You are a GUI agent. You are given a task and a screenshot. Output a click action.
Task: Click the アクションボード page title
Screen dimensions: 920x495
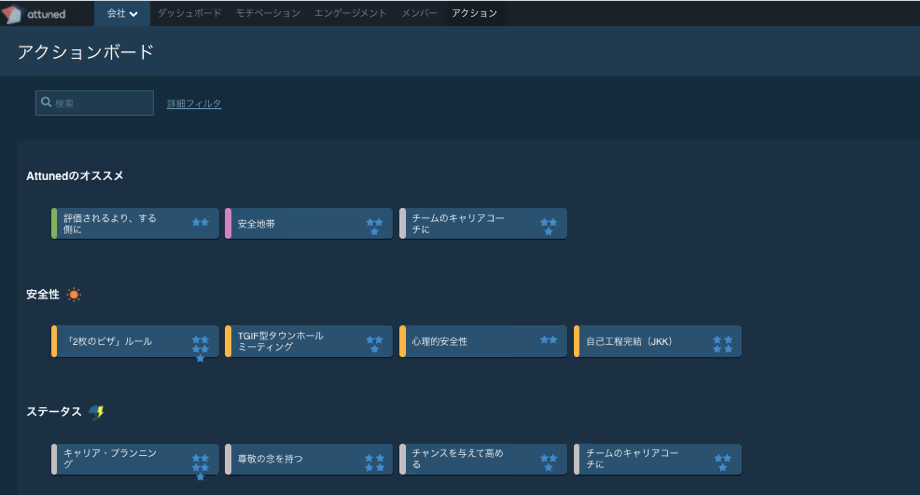(x=86, y=52)
